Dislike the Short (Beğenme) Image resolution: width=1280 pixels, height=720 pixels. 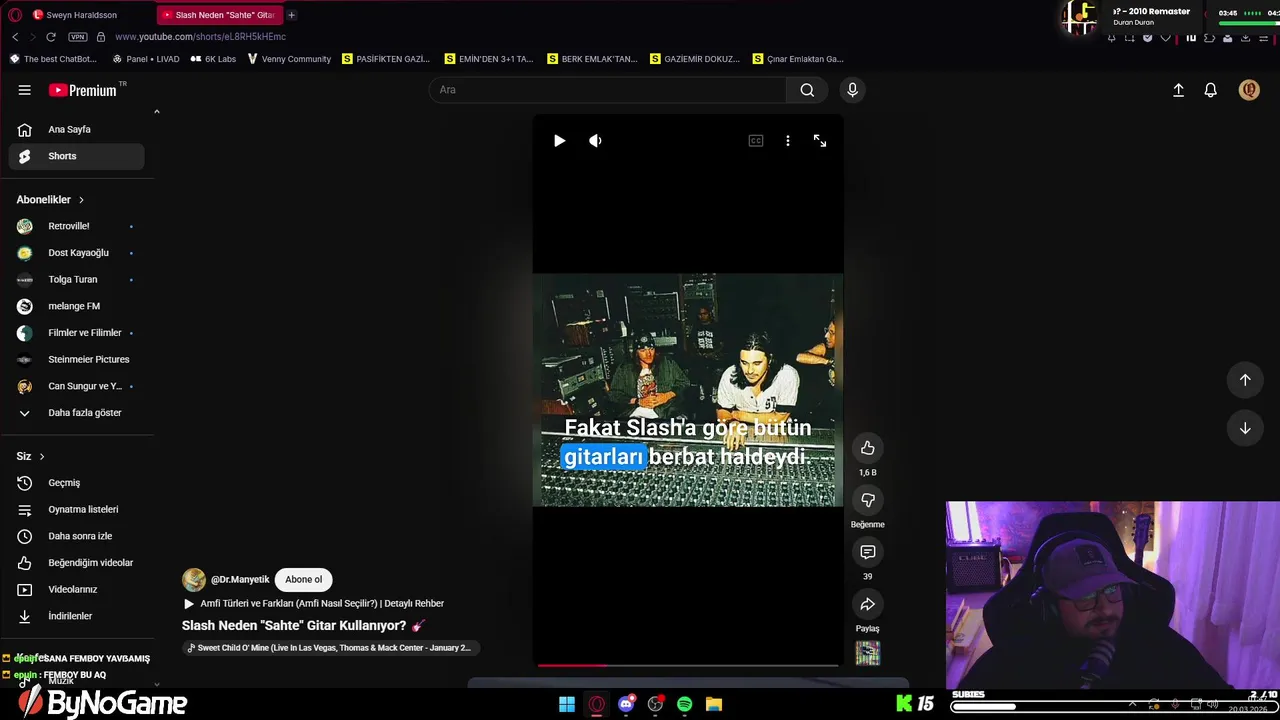pyautogui.click(x=867, y=500)
